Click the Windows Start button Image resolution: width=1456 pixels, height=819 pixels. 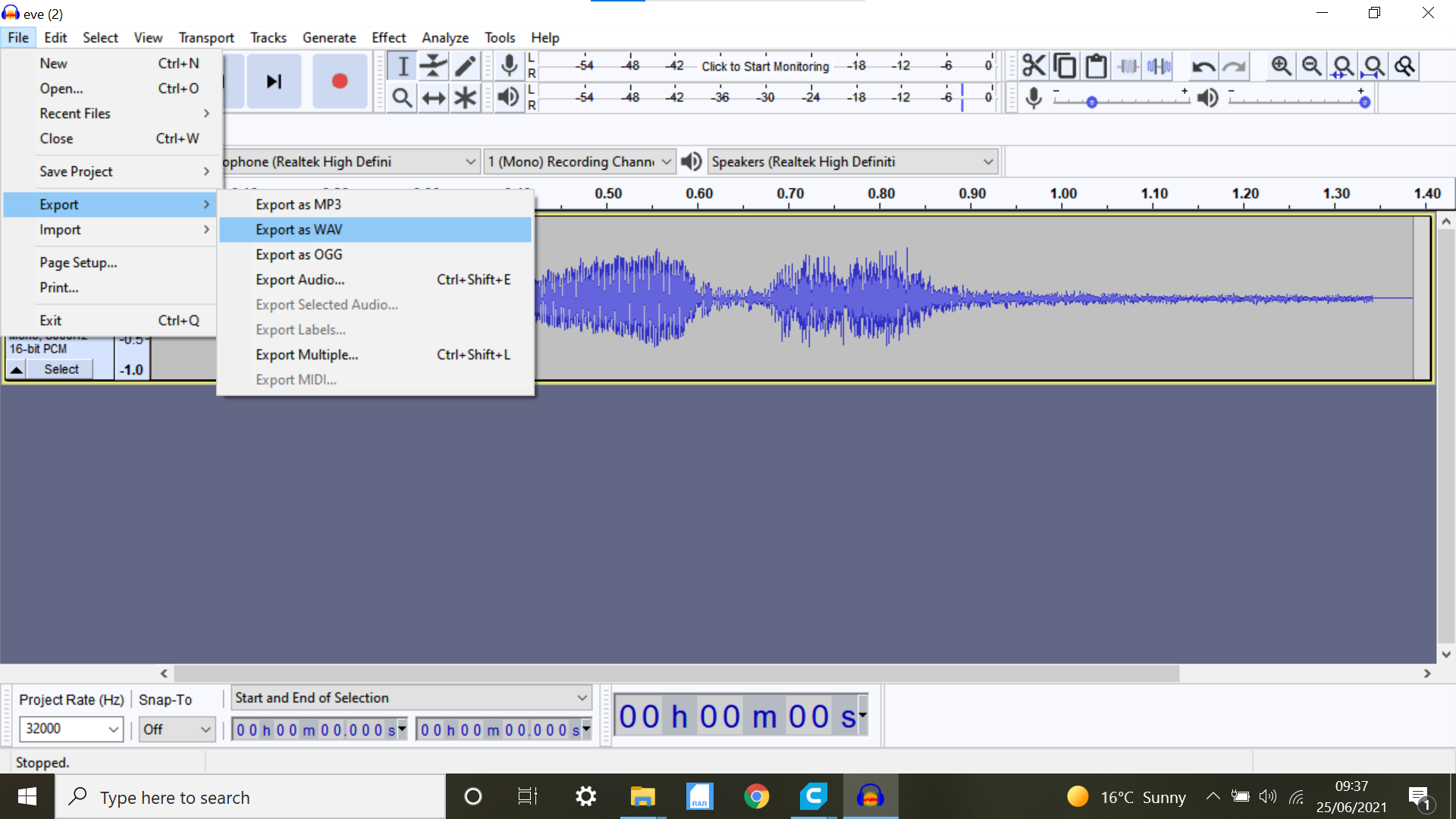click(x=27, y=796)
